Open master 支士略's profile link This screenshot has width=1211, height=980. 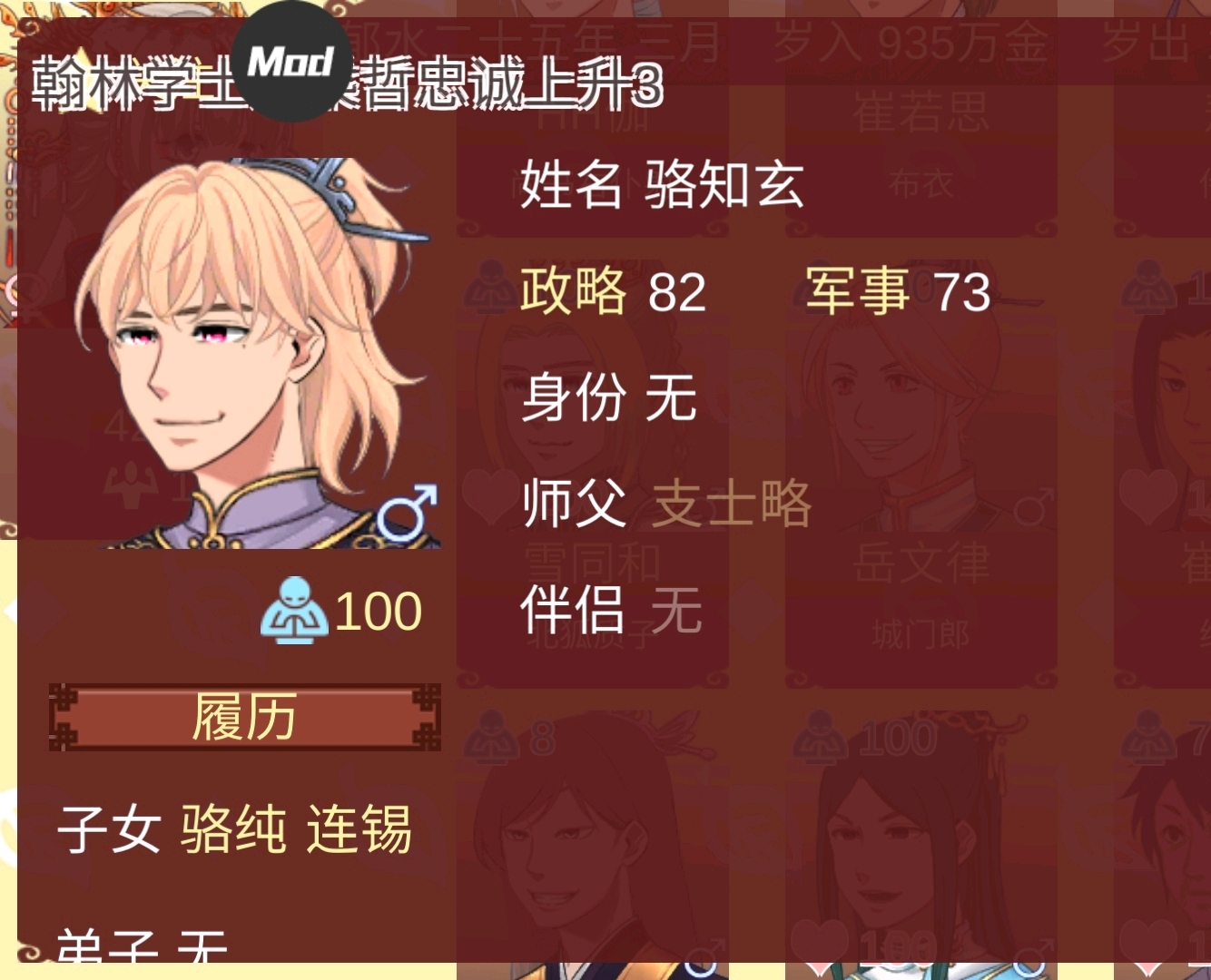click(732, 503)
